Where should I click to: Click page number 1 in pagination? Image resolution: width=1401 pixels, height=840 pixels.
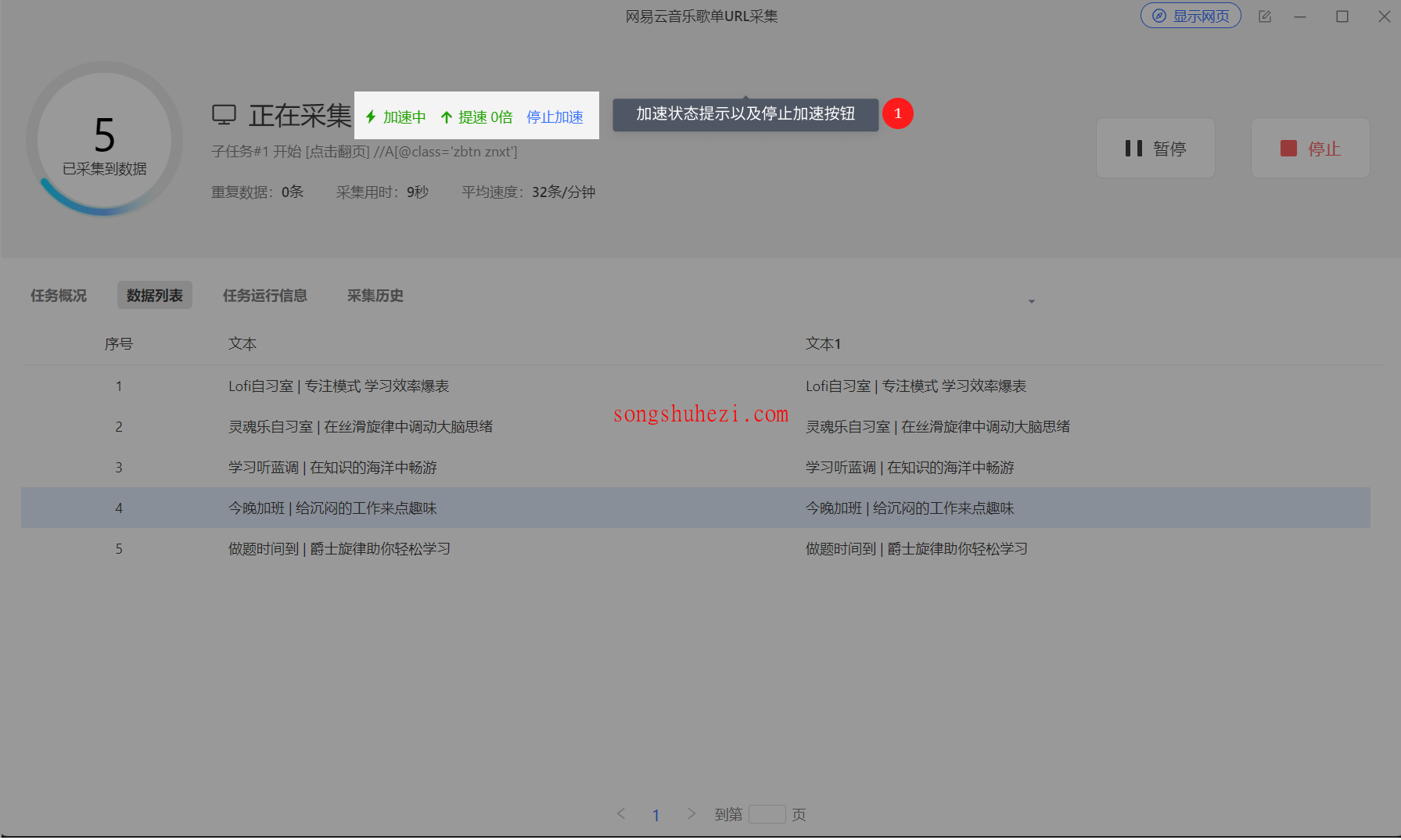656,815
